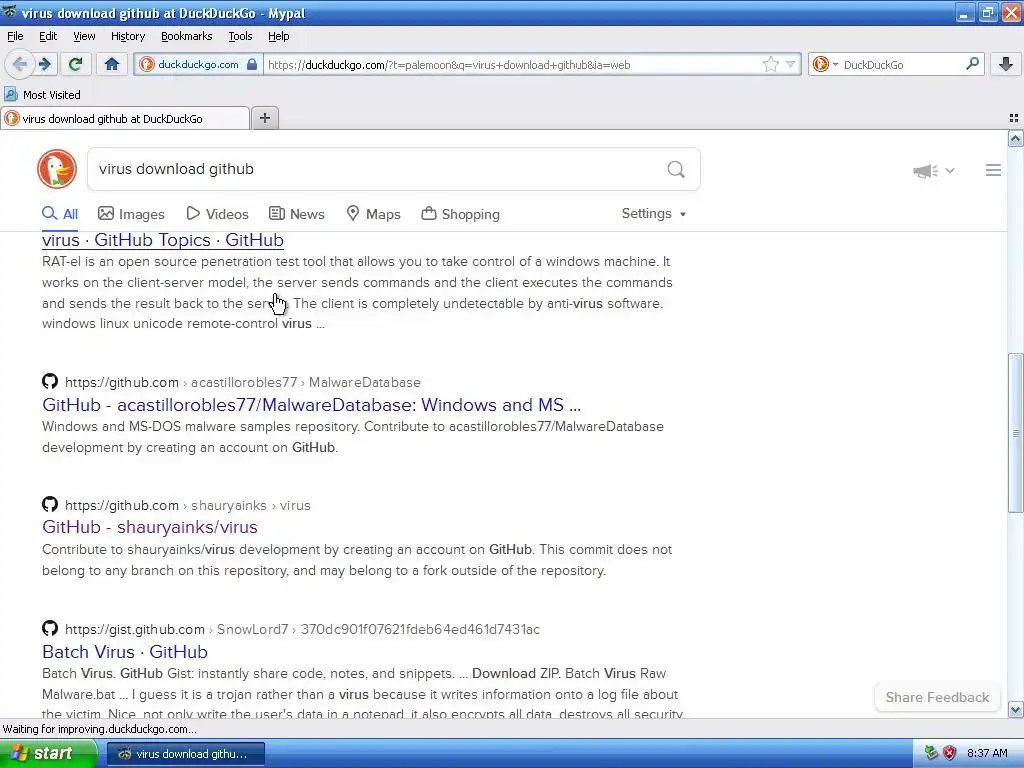The image size is (1024, 768).
Task: Select the All results tab
Action: coord(60,214)
